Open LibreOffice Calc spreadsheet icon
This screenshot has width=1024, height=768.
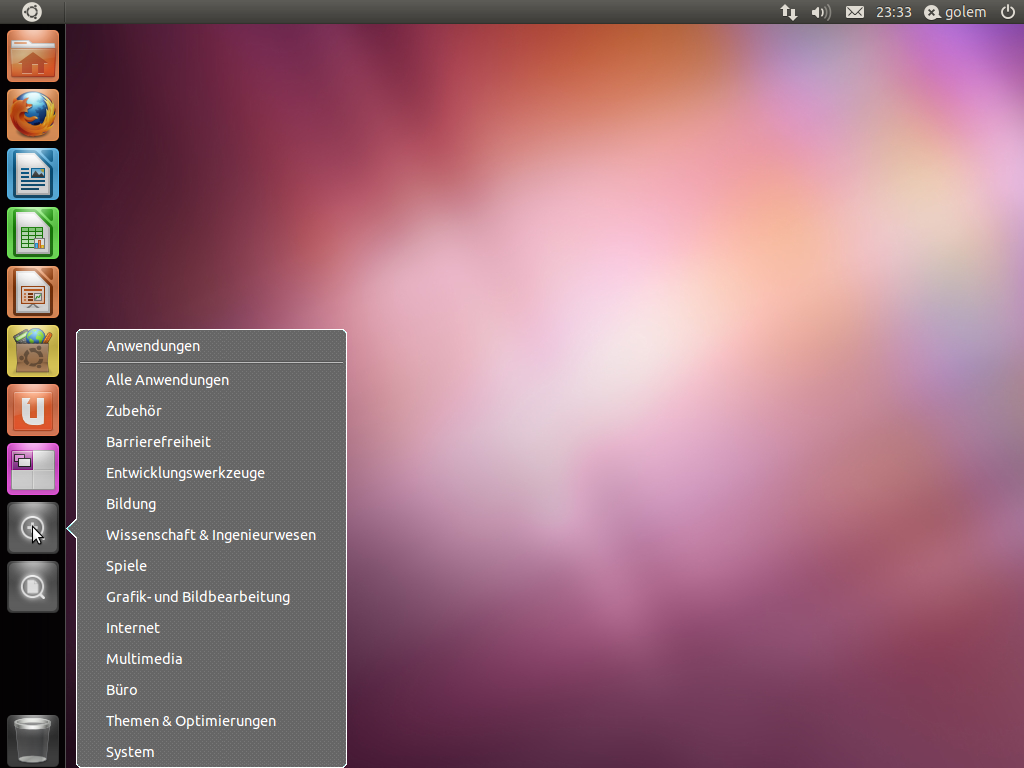[x=33, y=233]
